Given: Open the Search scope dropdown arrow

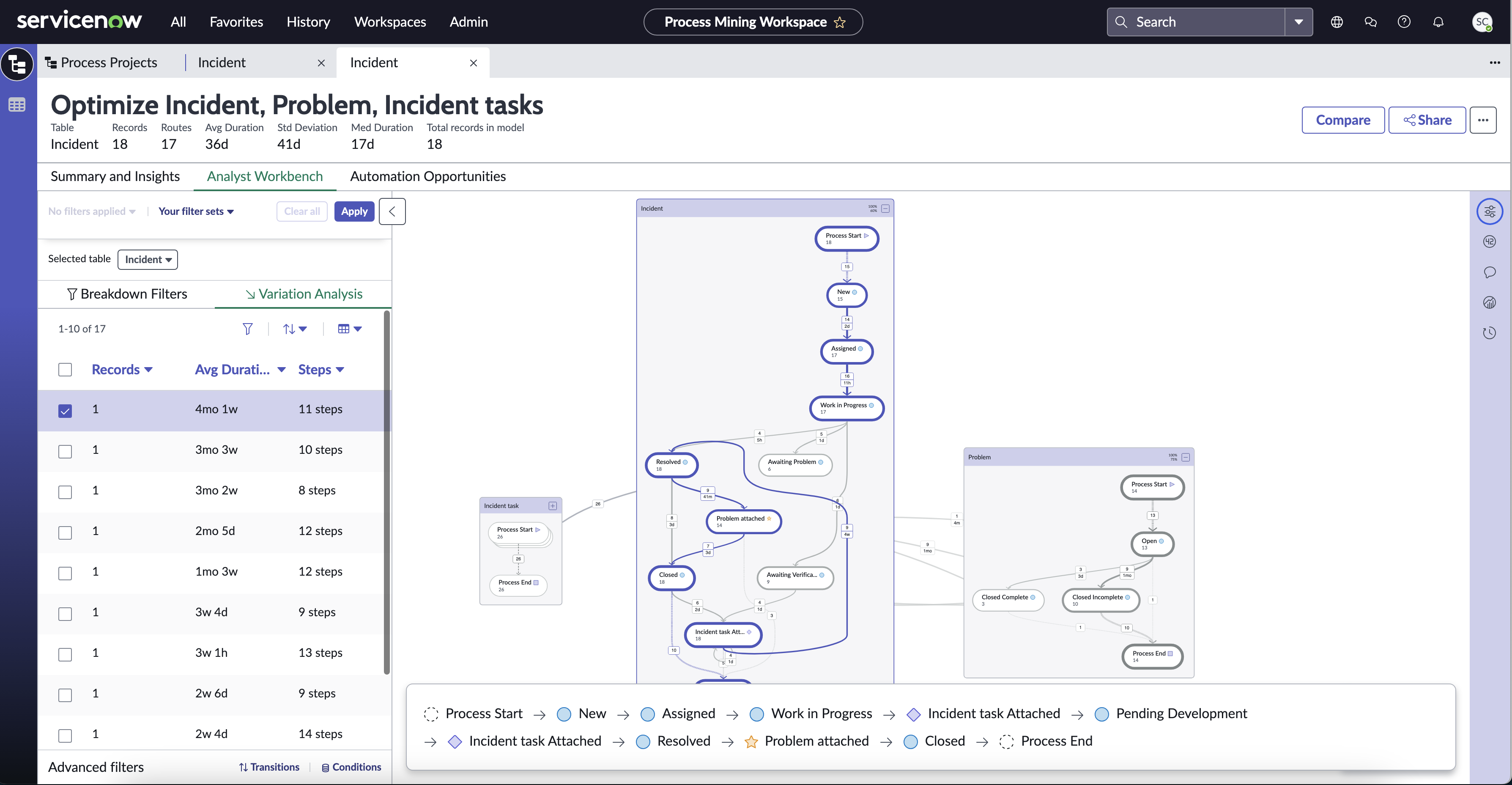Looking at the screenshot, I should click(x=1299, y=22).
